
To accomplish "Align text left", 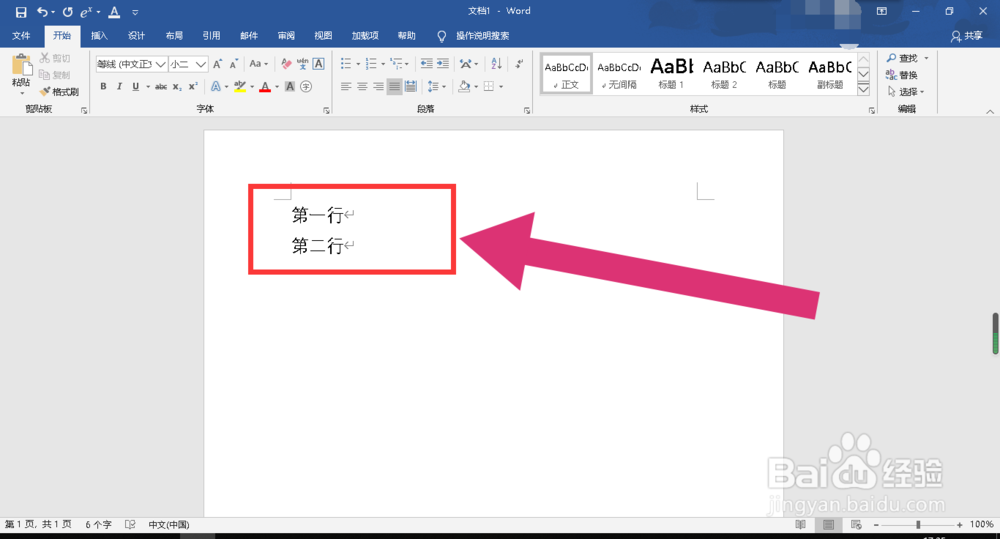I will pos(346,87).
